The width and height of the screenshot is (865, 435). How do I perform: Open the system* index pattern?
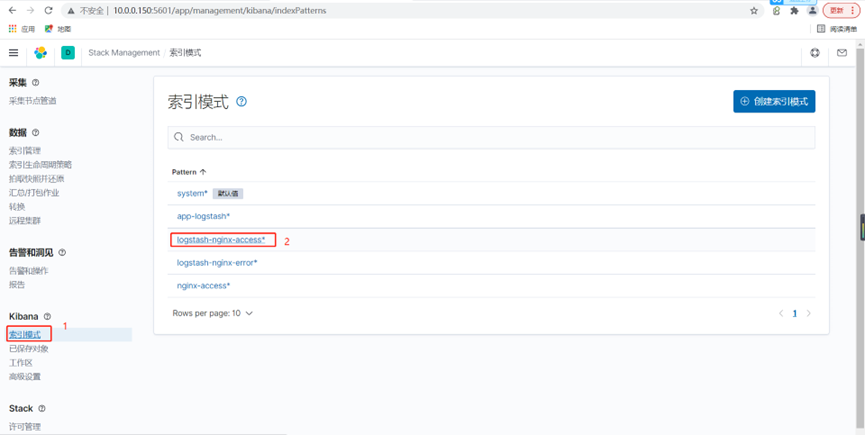(192, 194)
